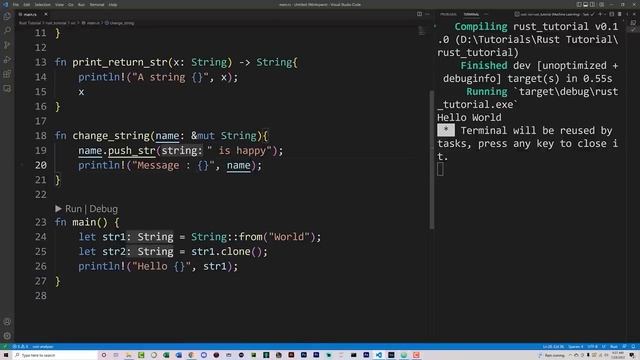The image size is (640, 360).
Task: Click the File Explorer icon in taskbar
Action: pos(129,355)
